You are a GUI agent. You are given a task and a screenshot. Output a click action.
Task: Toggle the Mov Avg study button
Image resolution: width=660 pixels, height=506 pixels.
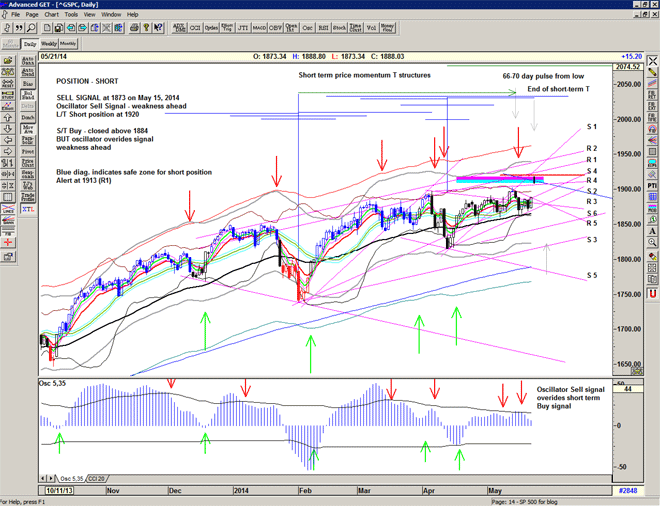(x=27, y=129)
